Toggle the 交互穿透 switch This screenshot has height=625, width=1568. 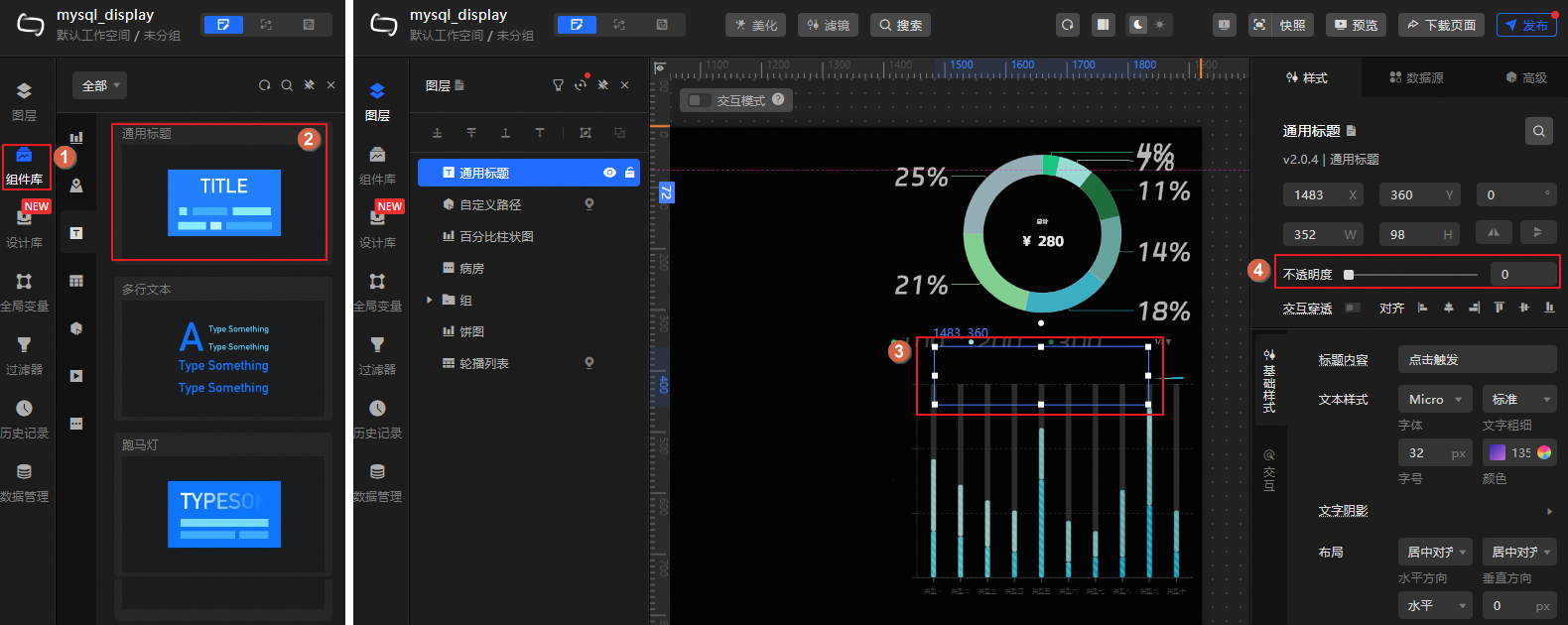click(1352, 308)
